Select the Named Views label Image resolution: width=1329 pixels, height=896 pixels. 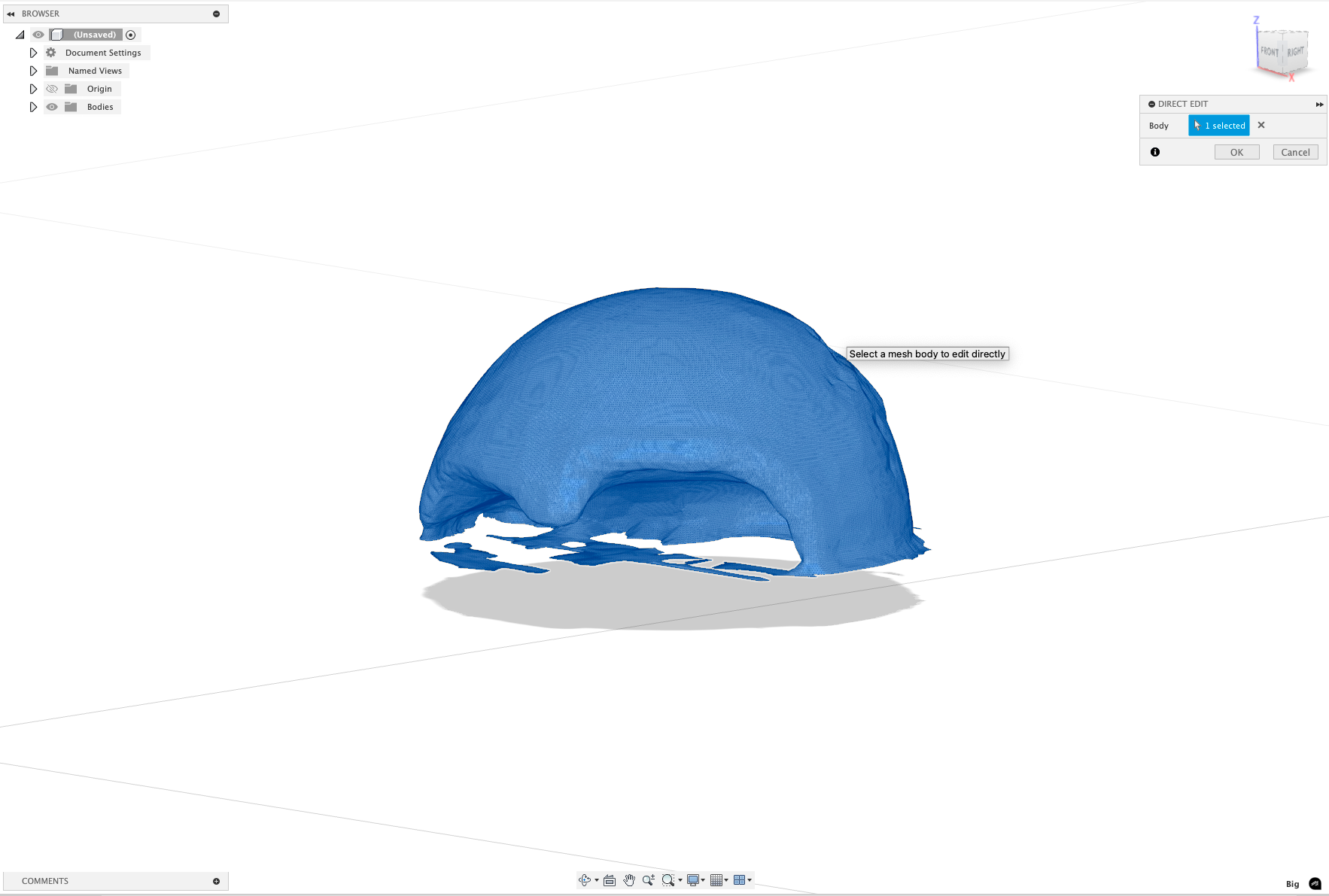[95, 71]
